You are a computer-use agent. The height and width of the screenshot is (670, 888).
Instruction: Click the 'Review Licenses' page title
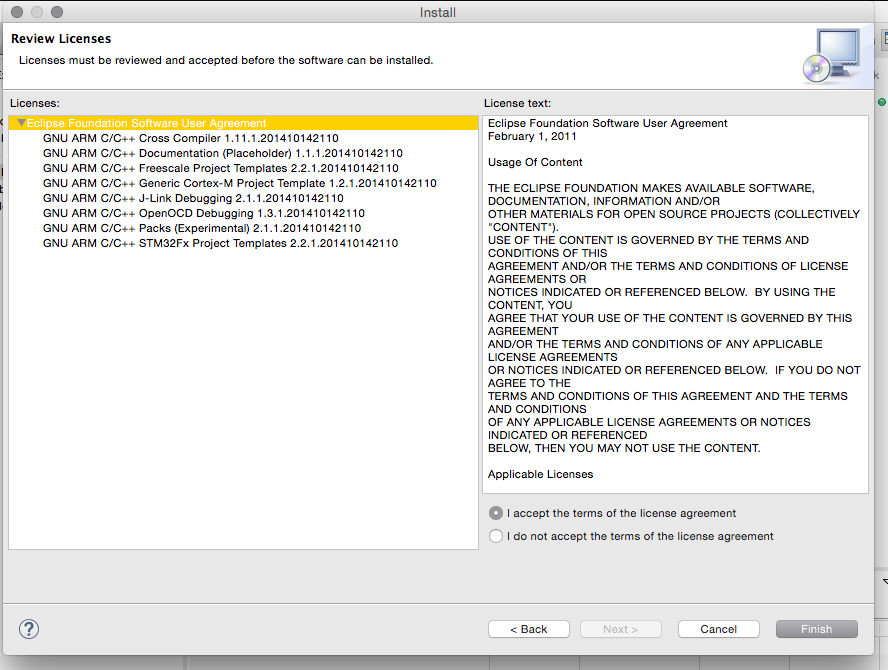[x=61, y=39]
